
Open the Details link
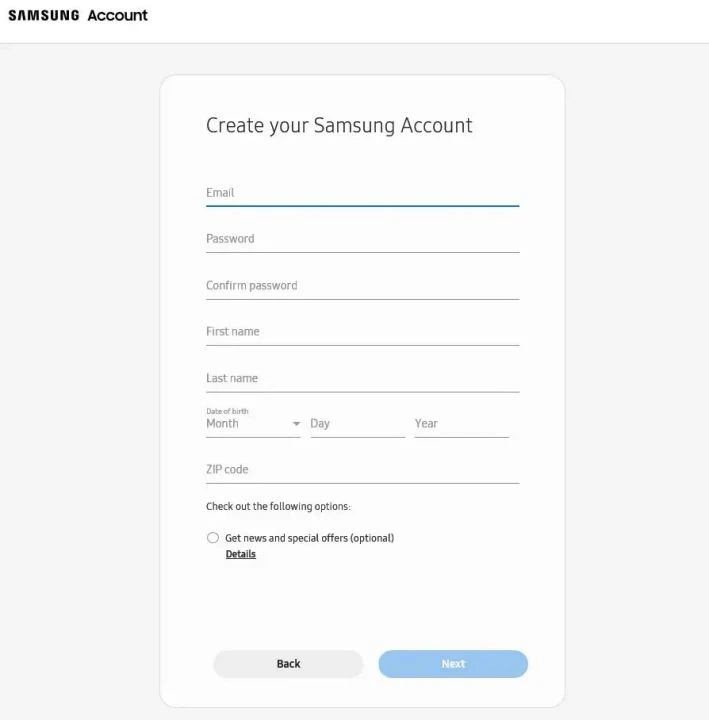pyautogui.click(x=241, y=554)
